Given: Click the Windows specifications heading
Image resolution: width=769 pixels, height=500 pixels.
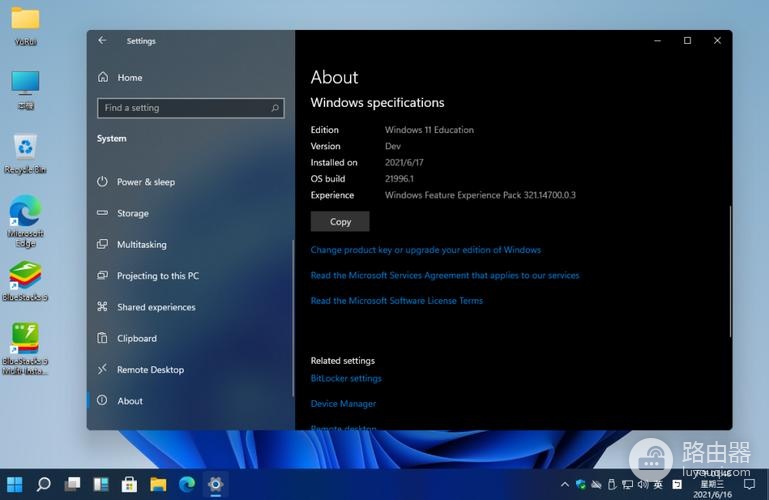Looking at the screenshot, I should [x=377, y=102].
